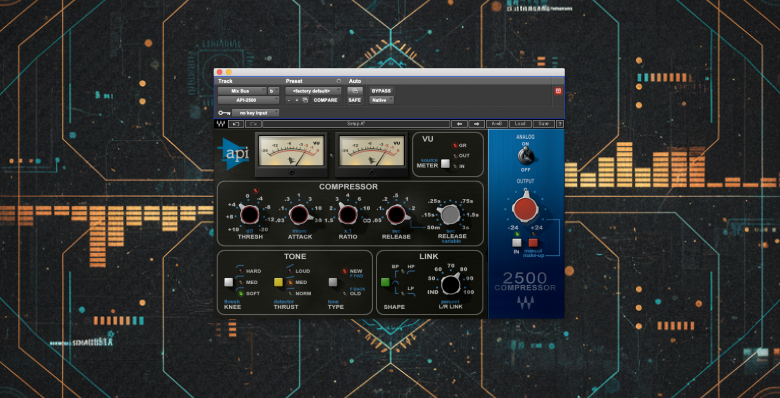Click the NORM thrust LED

click(291, 294)
